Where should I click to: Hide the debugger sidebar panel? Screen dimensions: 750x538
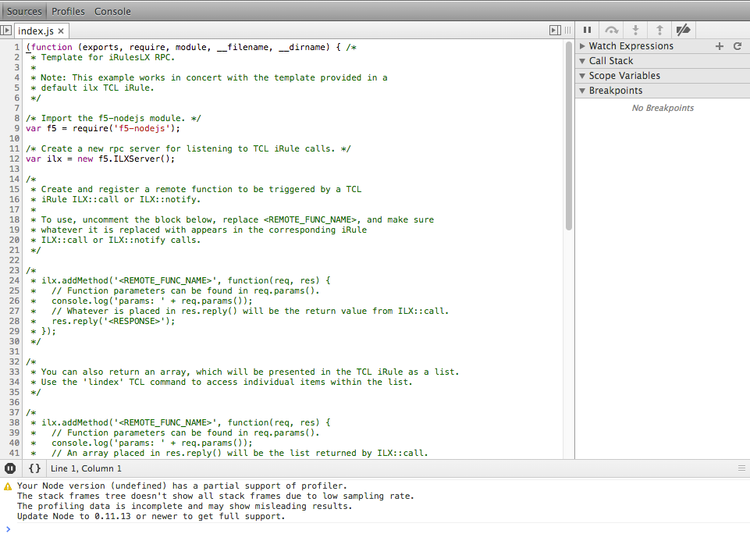(x=555, y=31)
